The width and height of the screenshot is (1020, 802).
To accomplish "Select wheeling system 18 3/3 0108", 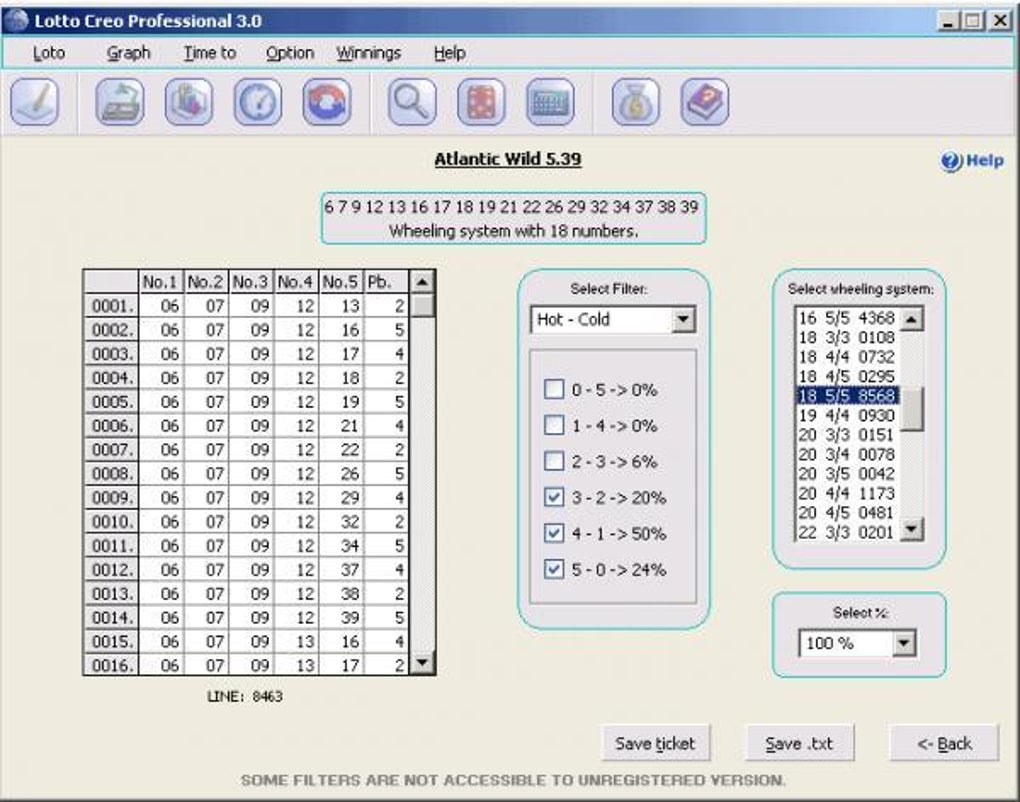I will point(846,338).
